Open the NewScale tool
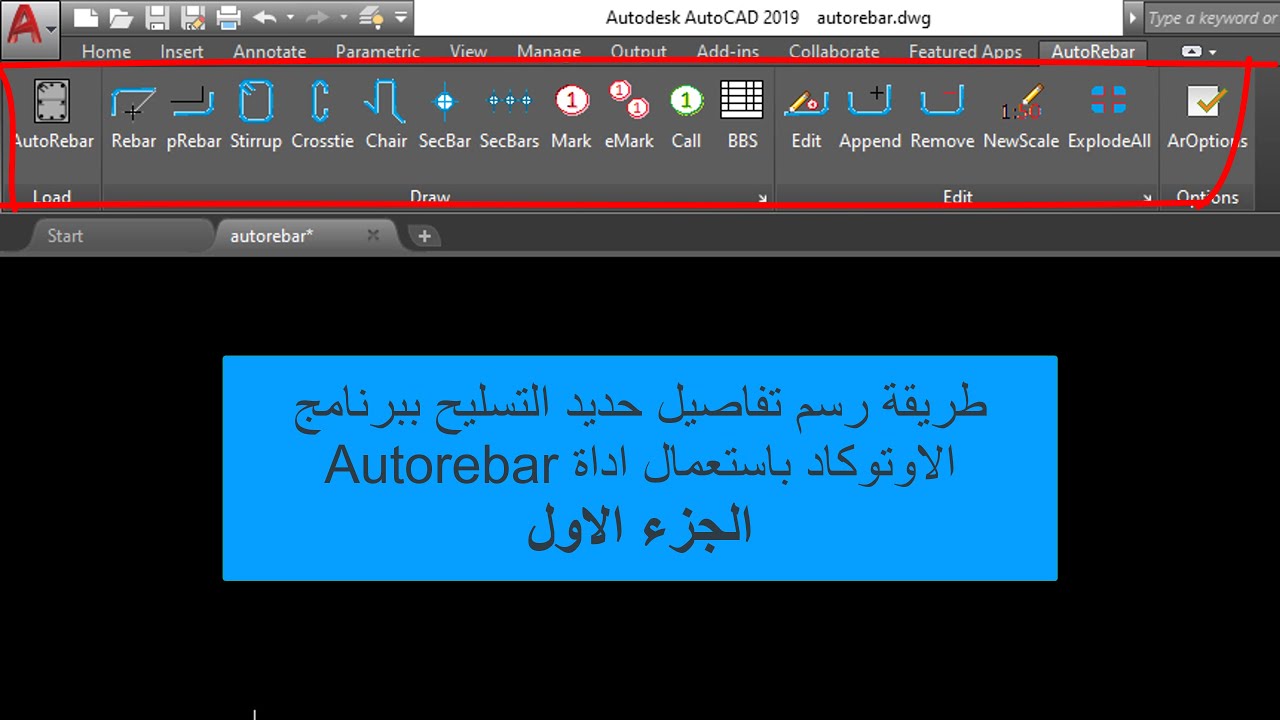Viewport: 1280px width, 720px height. coord(1021,115)
